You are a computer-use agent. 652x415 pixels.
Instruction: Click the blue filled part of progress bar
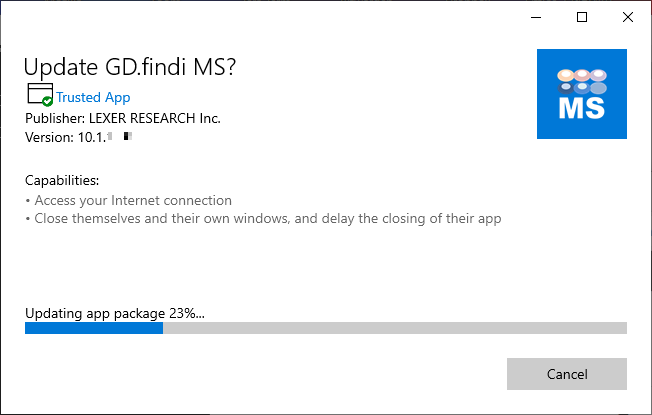pos(94,328)
